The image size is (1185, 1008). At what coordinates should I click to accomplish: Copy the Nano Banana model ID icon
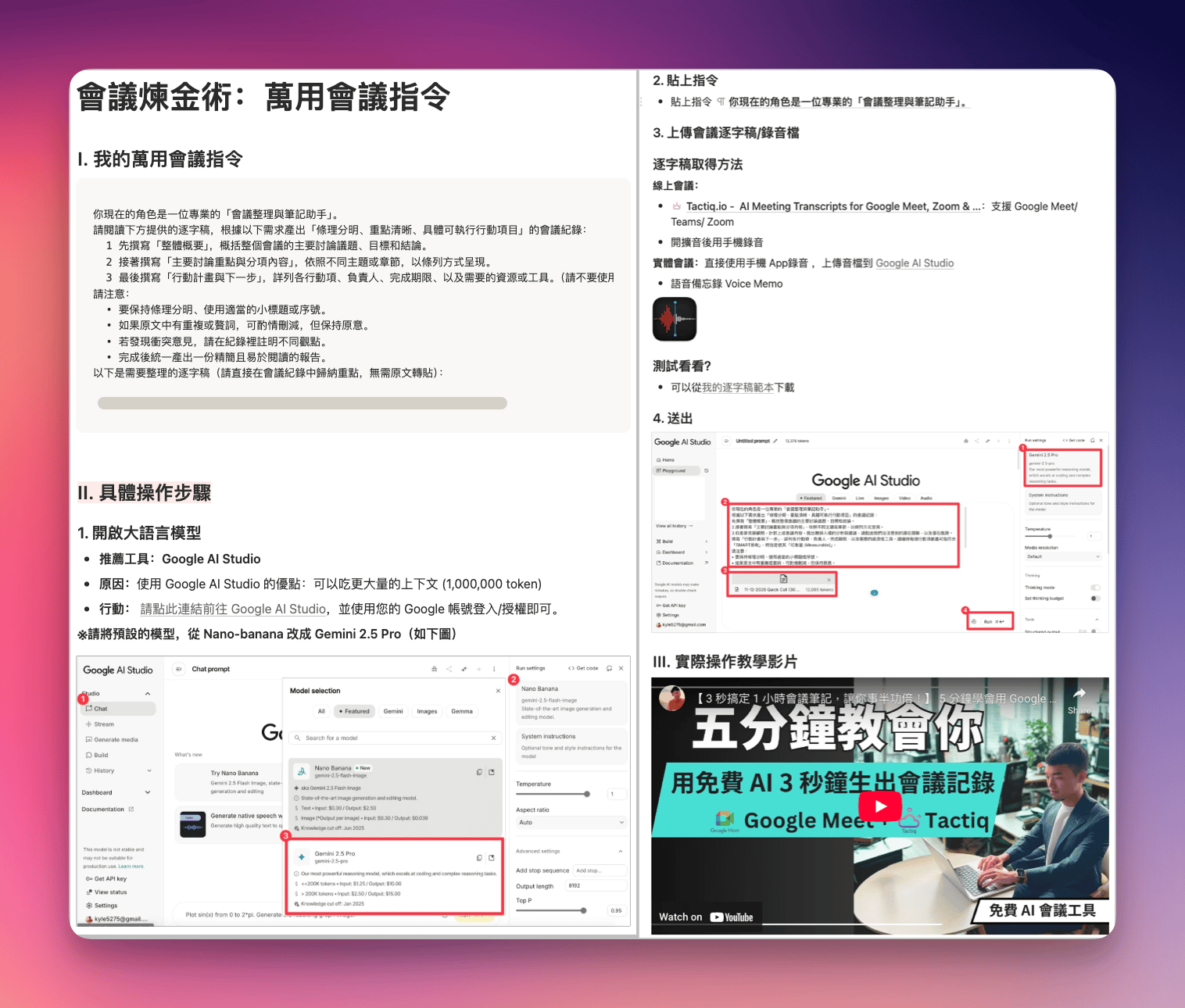pyautogui.click(x=479, y=772)
